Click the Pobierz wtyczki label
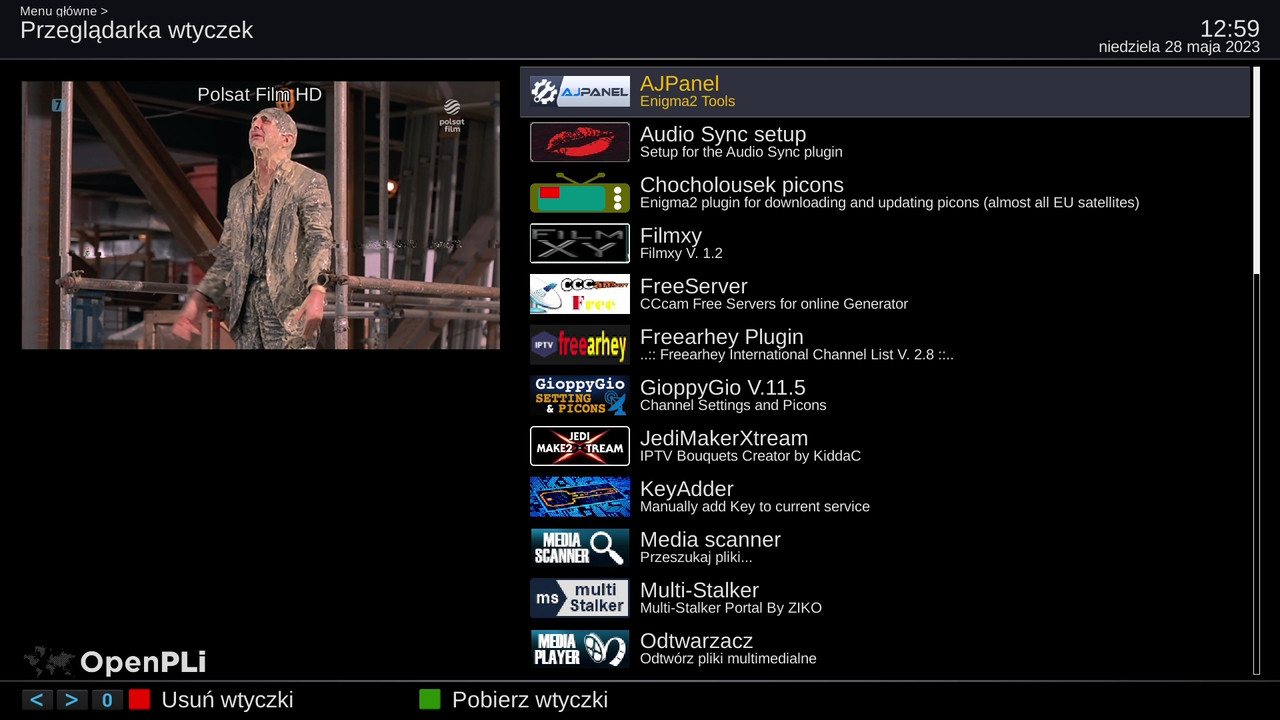 (530, 700)
